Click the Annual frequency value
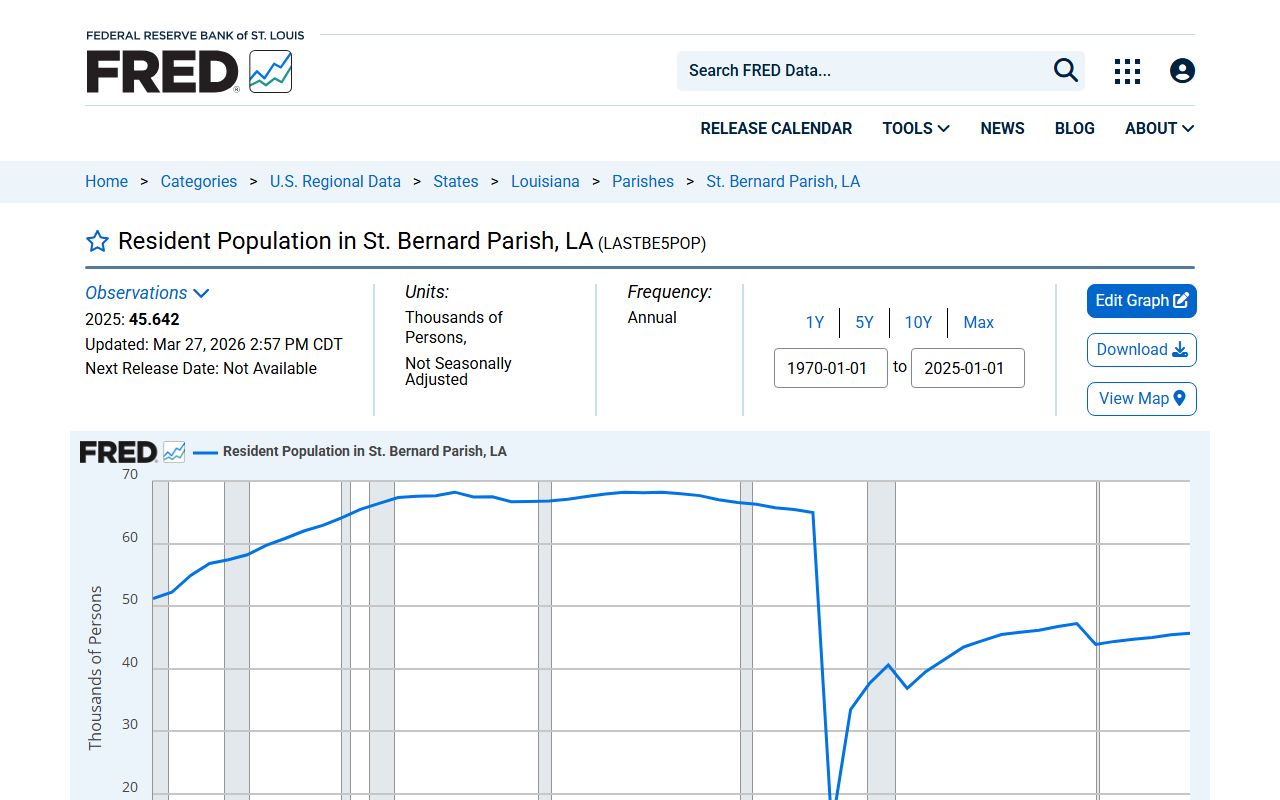 [652, 317]
